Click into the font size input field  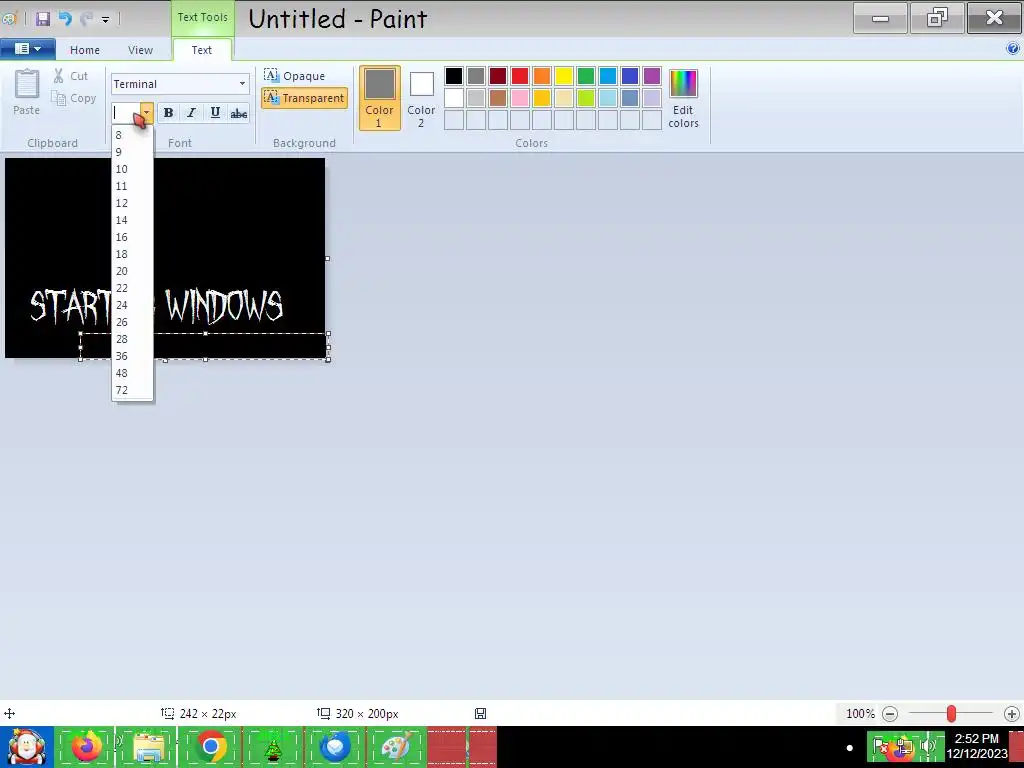[x=125, y=112]
